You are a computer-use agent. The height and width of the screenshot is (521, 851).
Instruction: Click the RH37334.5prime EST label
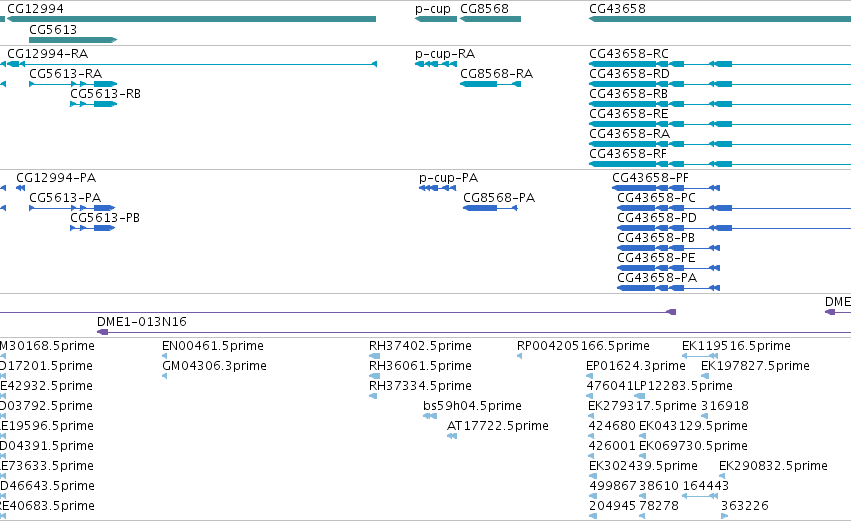click(420, 386)
